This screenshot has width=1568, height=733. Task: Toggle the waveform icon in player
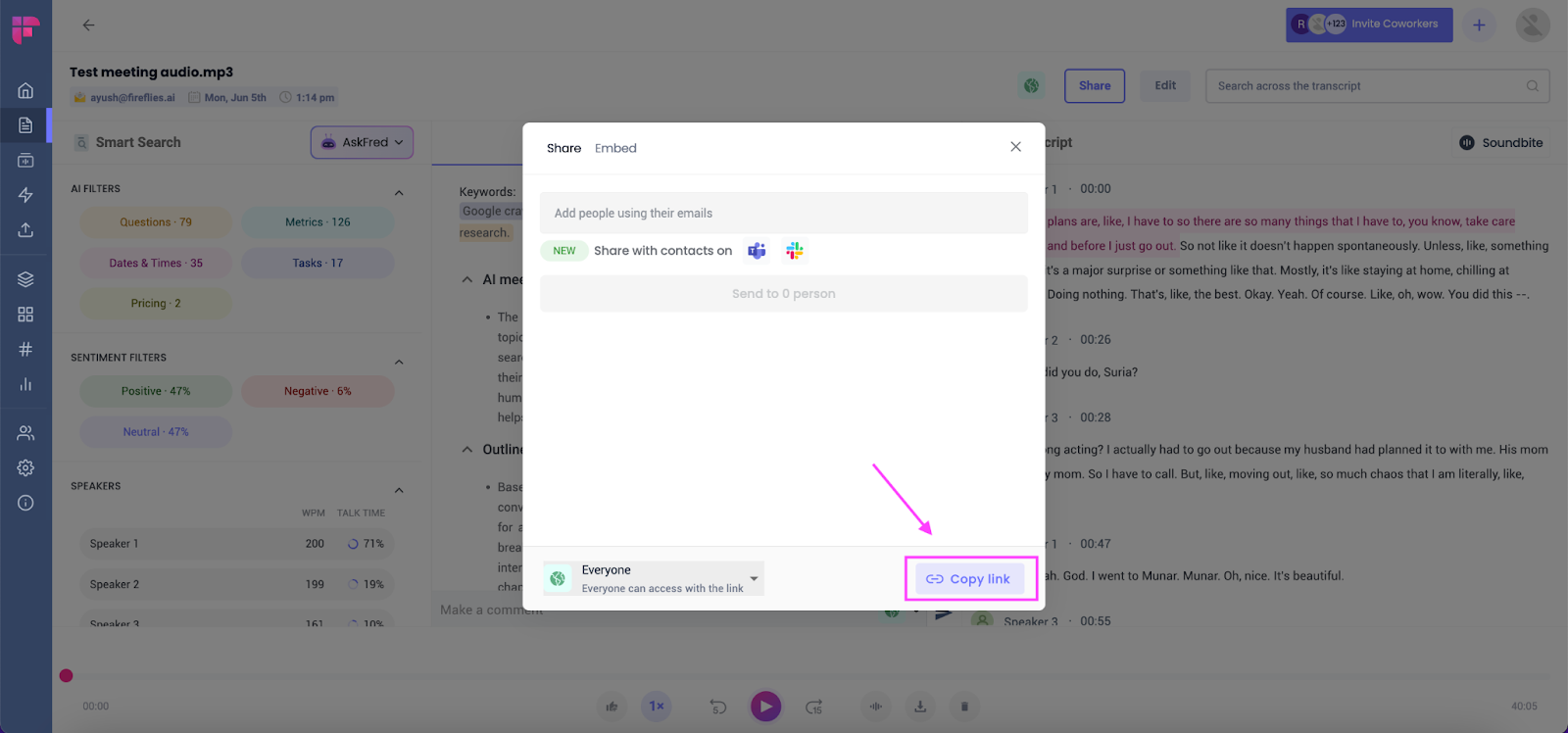pyautogui.click(x=876, y=707)
